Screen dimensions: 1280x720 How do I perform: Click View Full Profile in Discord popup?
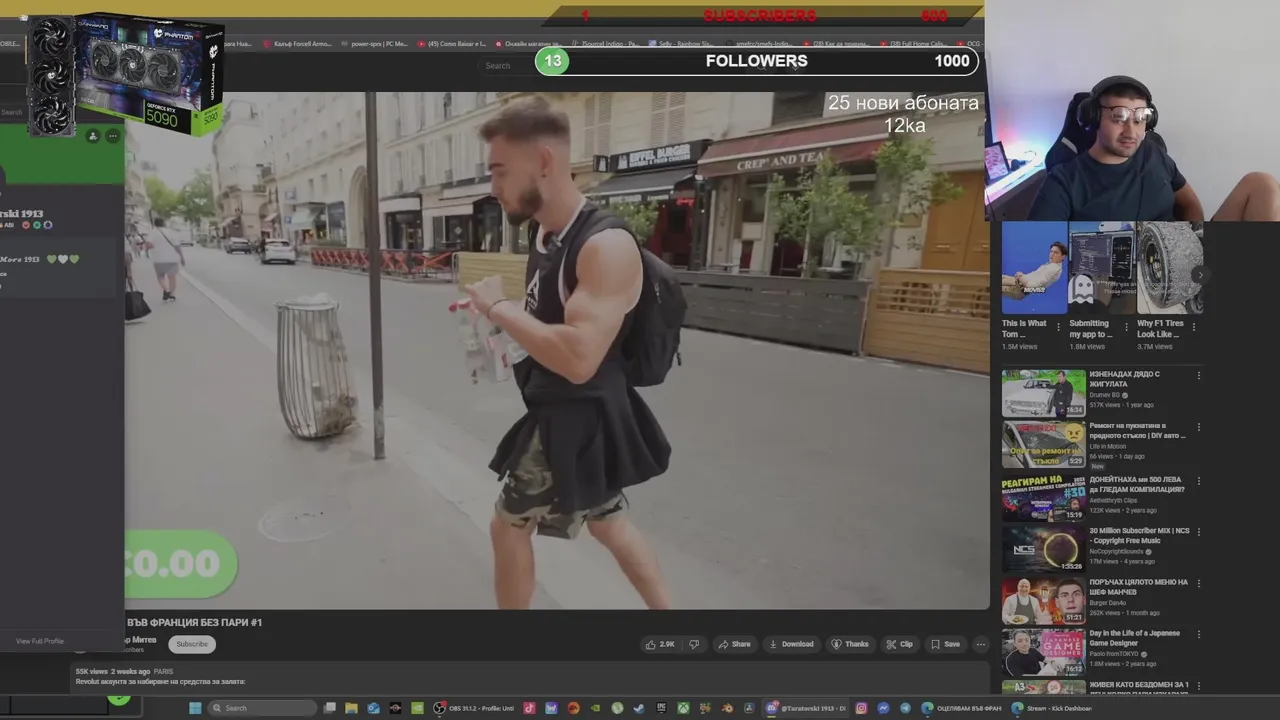tap(40, 641)
